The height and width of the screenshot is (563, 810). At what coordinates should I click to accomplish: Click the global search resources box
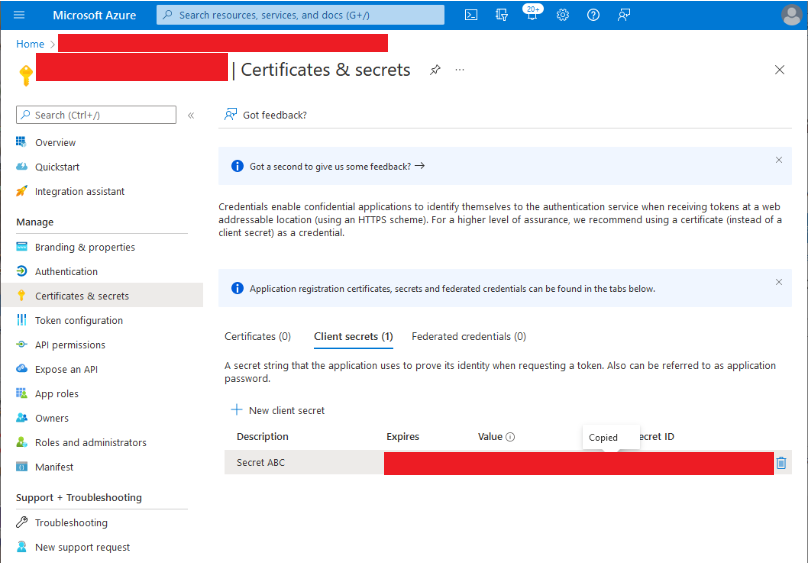point(300,15)
